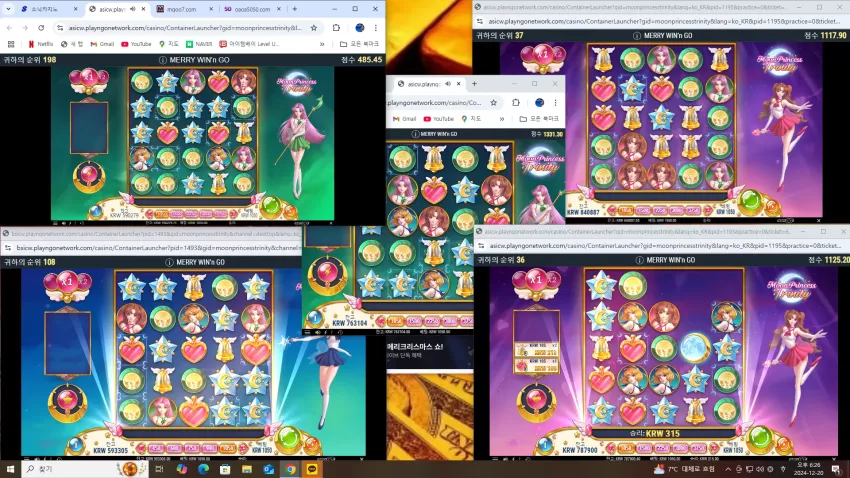The height and width of the screenshot is (478, 850).
Task: Go back in top-left Chrome window
Action: coord(10,28)
